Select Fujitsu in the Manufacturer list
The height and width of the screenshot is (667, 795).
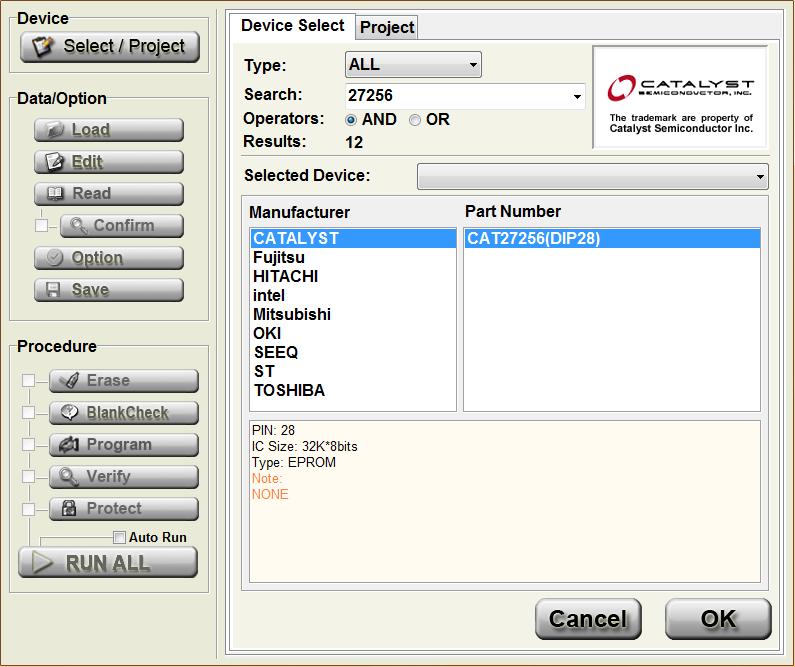(279, 258)
